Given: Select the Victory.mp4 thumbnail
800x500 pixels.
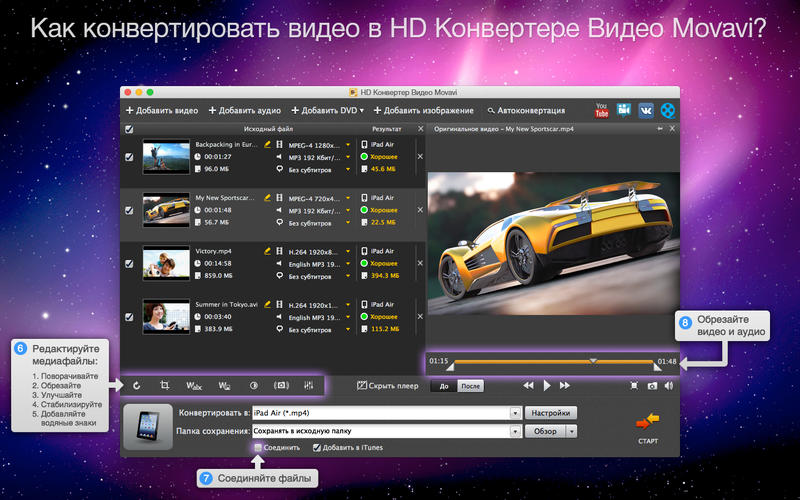Looking at the screenshot, I should 166,263.
